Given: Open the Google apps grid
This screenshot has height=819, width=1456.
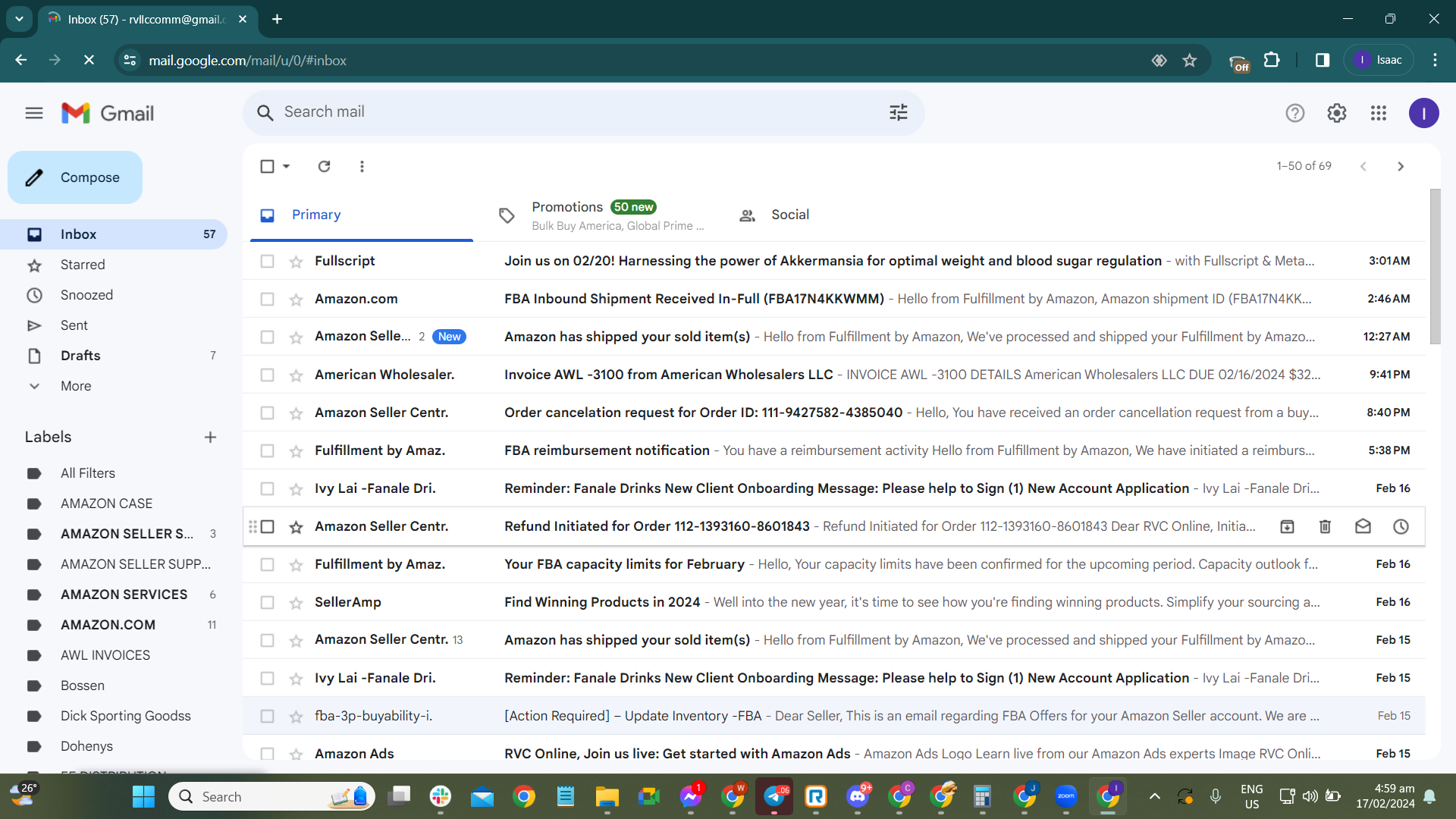Looking at the screenshot, I should 1379,113.
